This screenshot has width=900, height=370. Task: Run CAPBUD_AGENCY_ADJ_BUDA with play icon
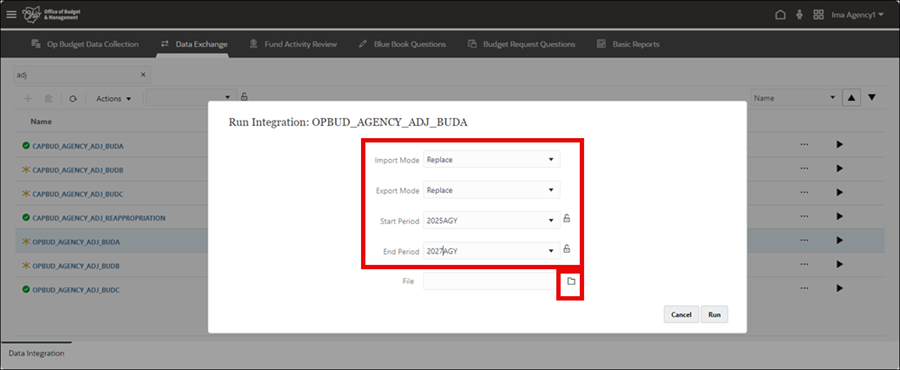coord(840,145)
